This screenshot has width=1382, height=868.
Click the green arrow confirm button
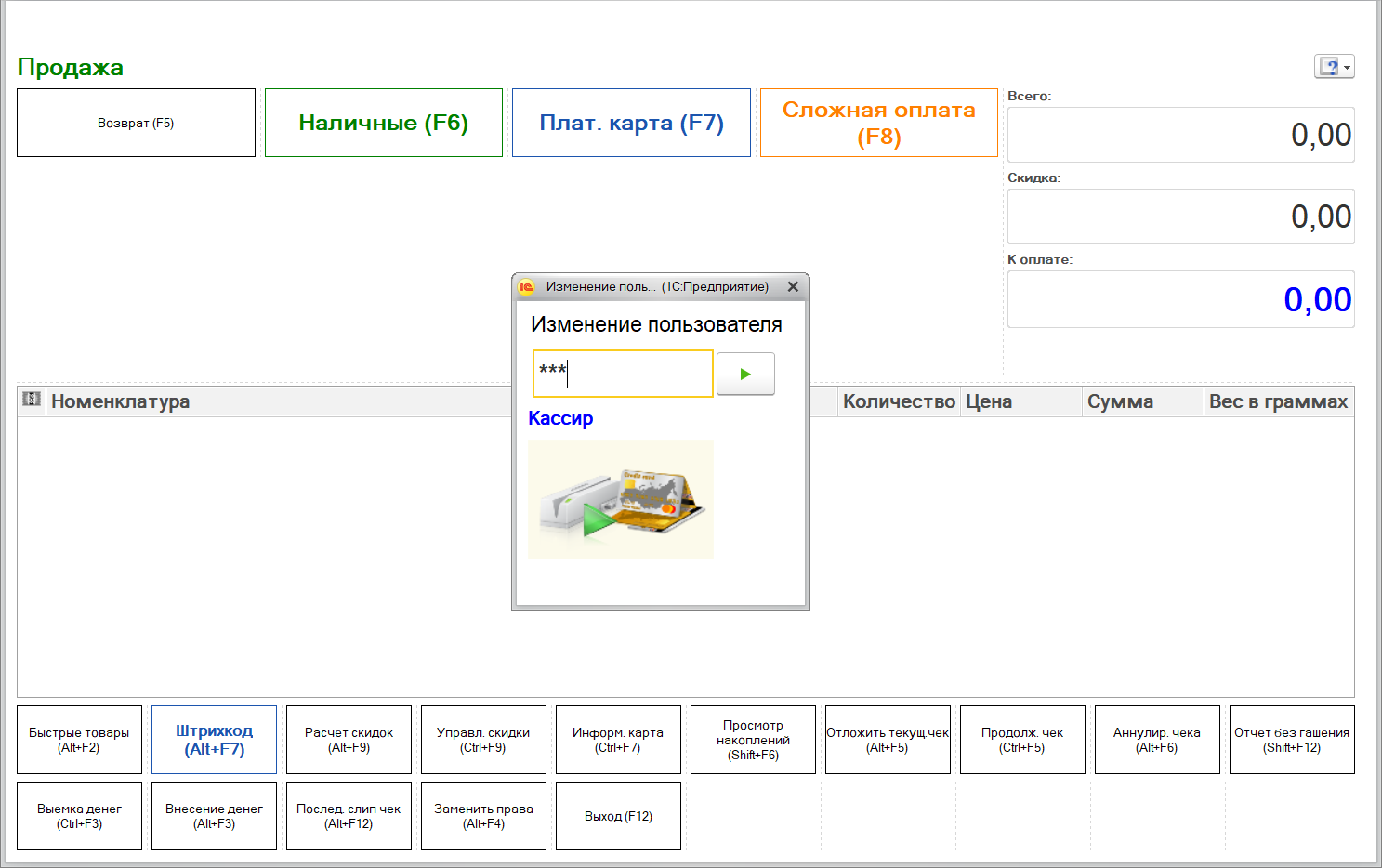(x=745, y=374)
